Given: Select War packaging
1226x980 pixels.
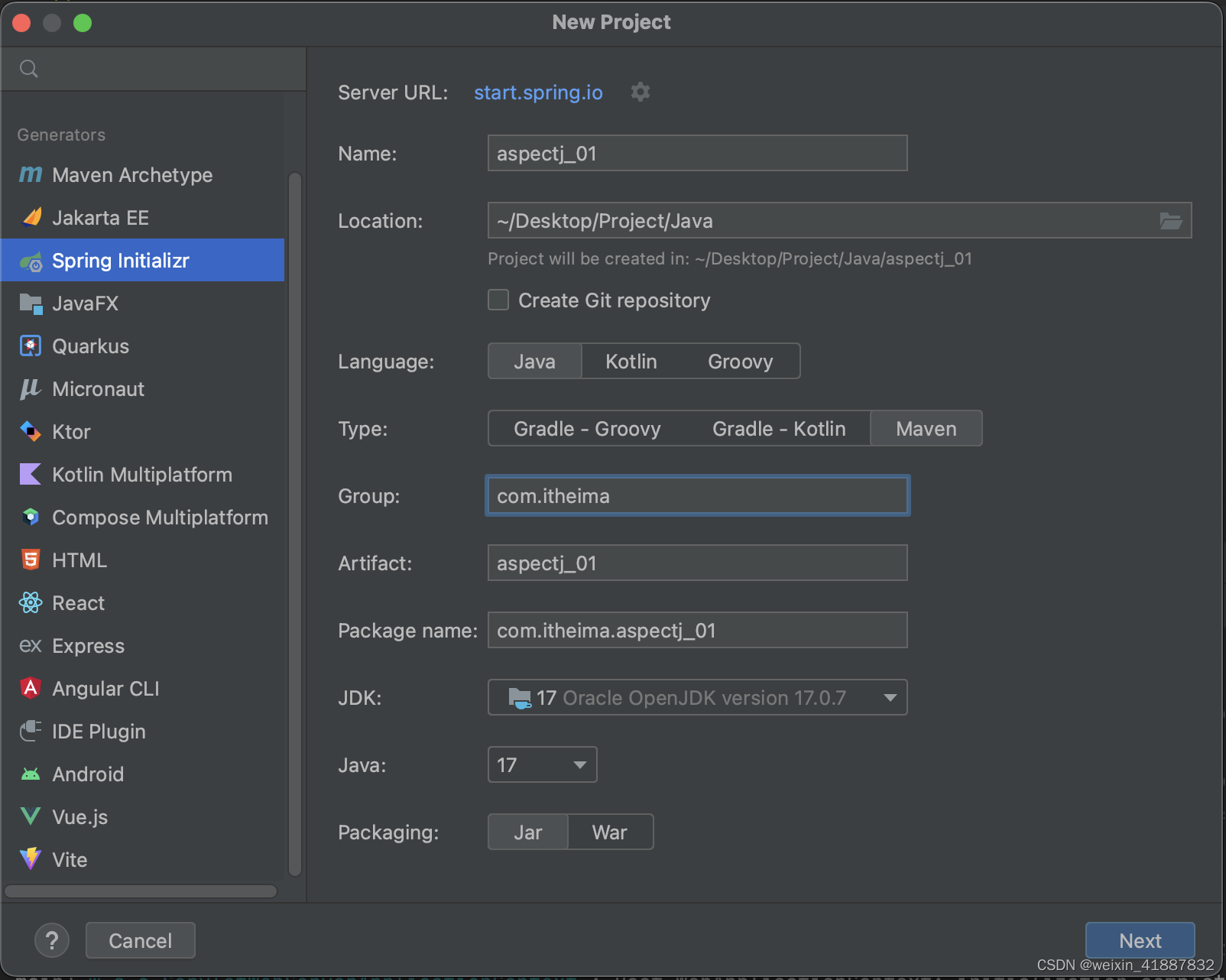Looking at the screenshot, I should [610, 832].
